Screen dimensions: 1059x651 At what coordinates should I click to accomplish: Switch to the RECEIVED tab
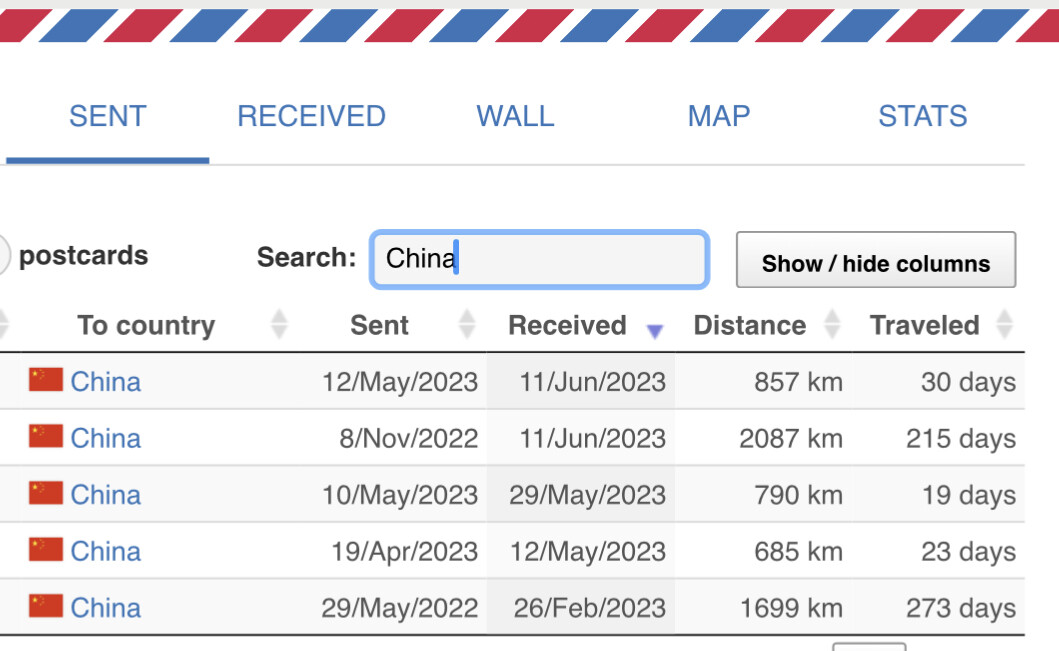pos(311,116)
